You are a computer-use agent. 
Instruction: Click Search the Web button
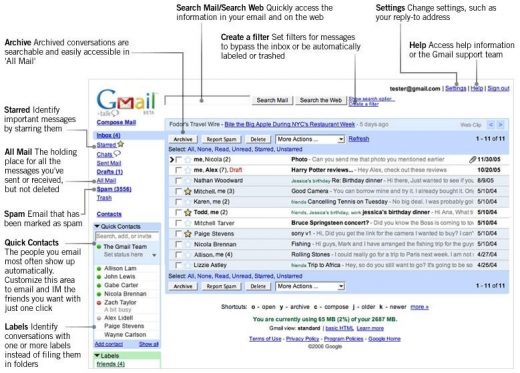tap(321, 100)
